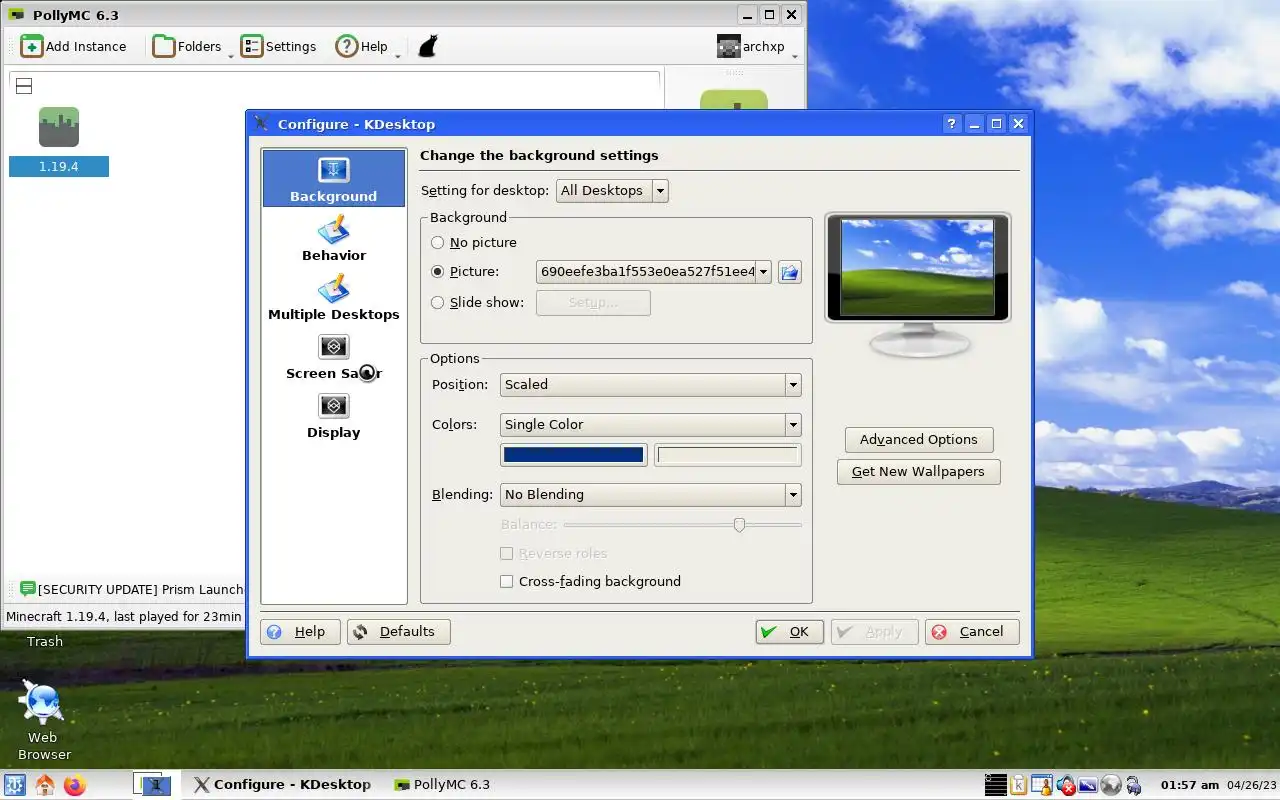Click the muted volume tray icon
The width and height of the screenshot is (1280, 800).
coord(1065,785)
